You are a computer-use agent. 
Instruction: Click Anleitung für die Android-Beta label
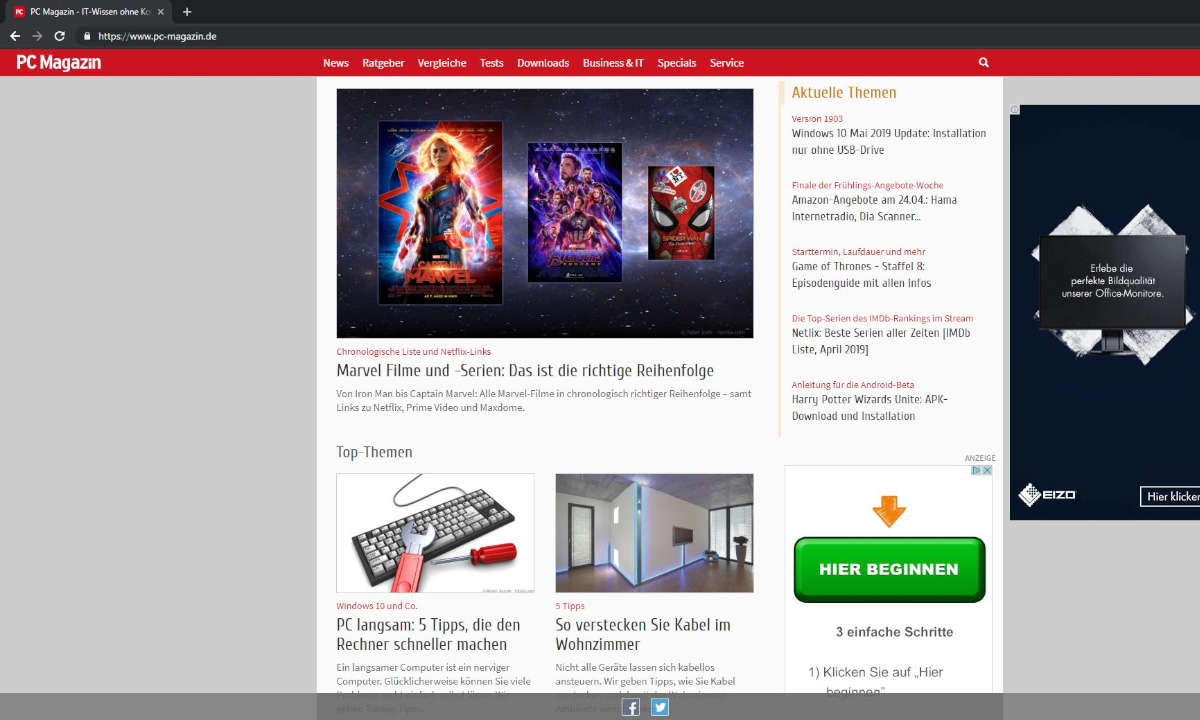coord(853,385)
